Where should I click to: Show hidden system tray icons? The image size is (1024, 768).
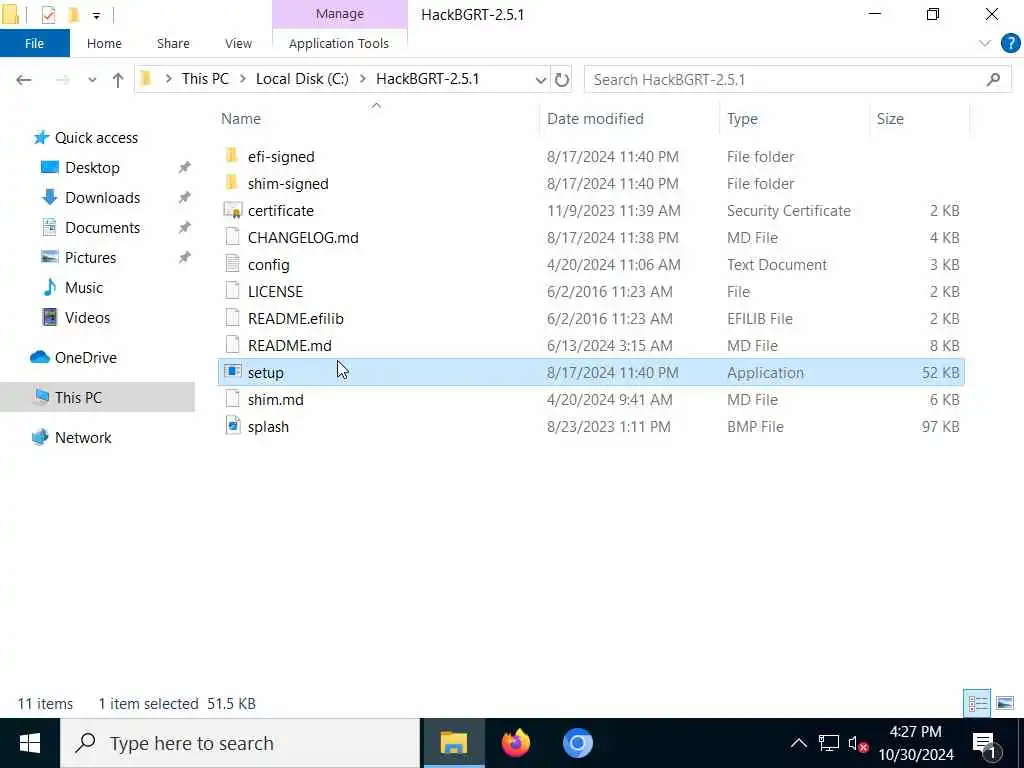click(x=798, y=743)
